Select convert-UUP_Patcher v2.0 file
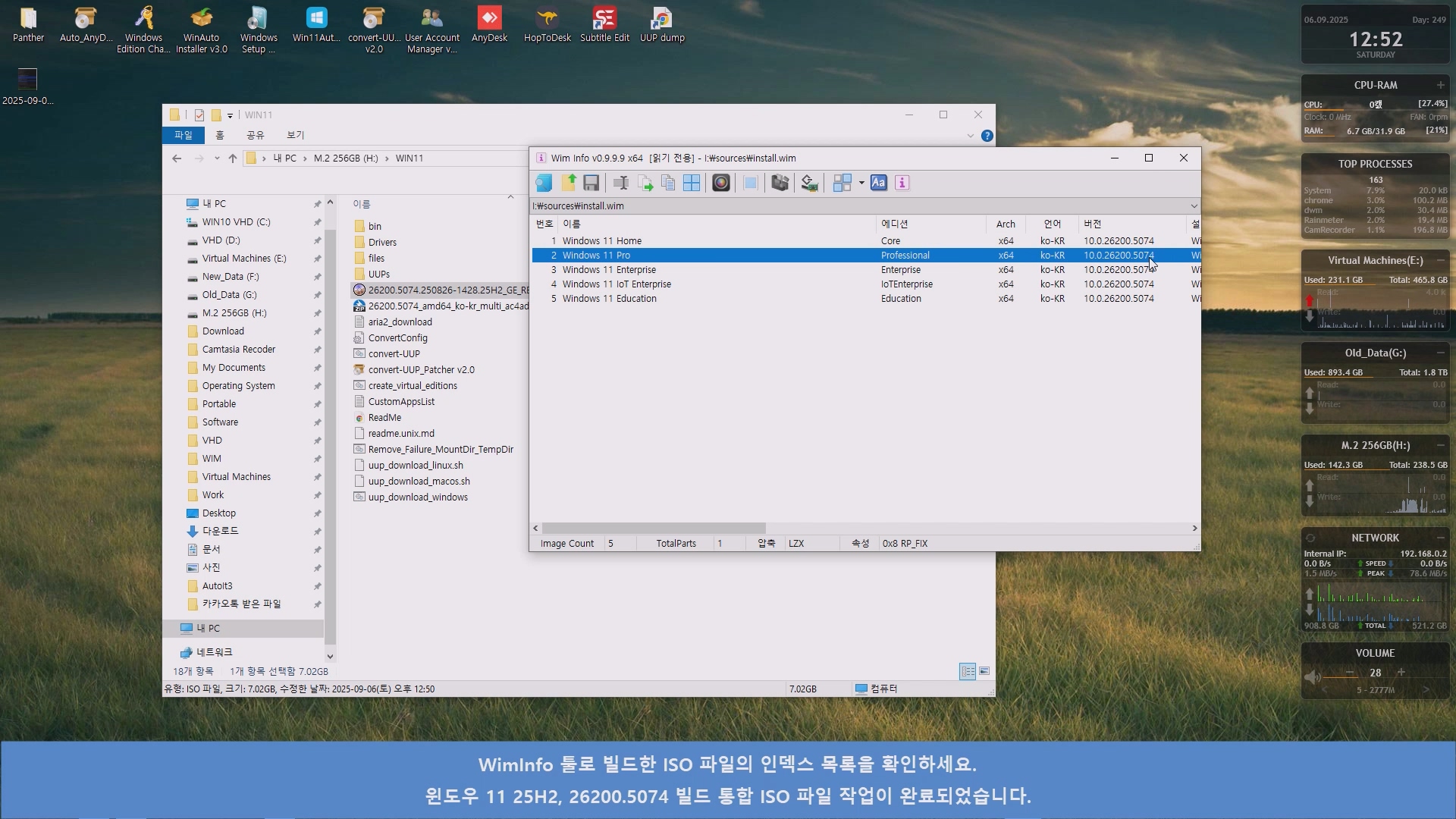The height and width of the screenshot is (819, 1456). (x=421, y=370)
